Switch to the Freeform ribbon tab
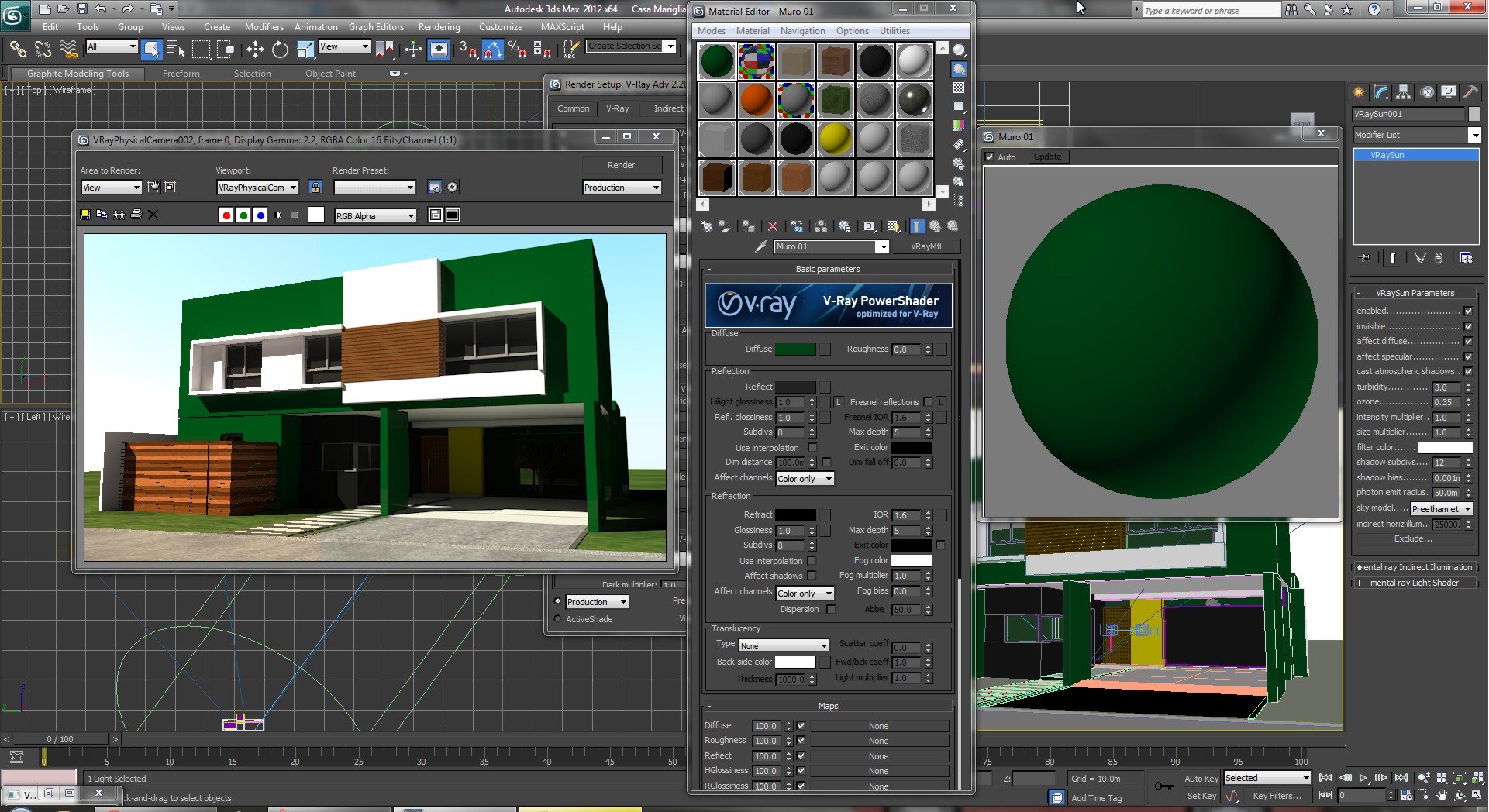Viewport: 1489px width, 812px height. [x=181, y=74]
